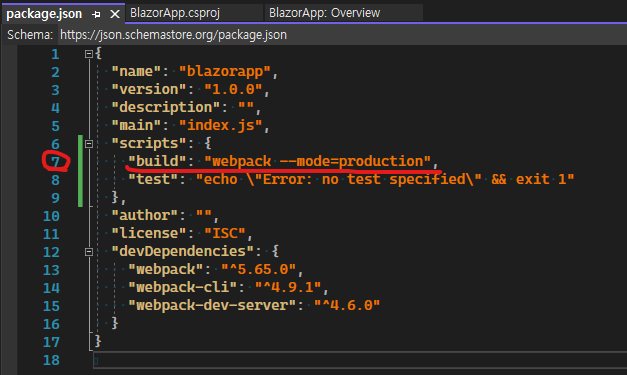The height and width of the screenshot is (375, 627).
Task: Click the Schema URL field
Action: pos(342,35)
